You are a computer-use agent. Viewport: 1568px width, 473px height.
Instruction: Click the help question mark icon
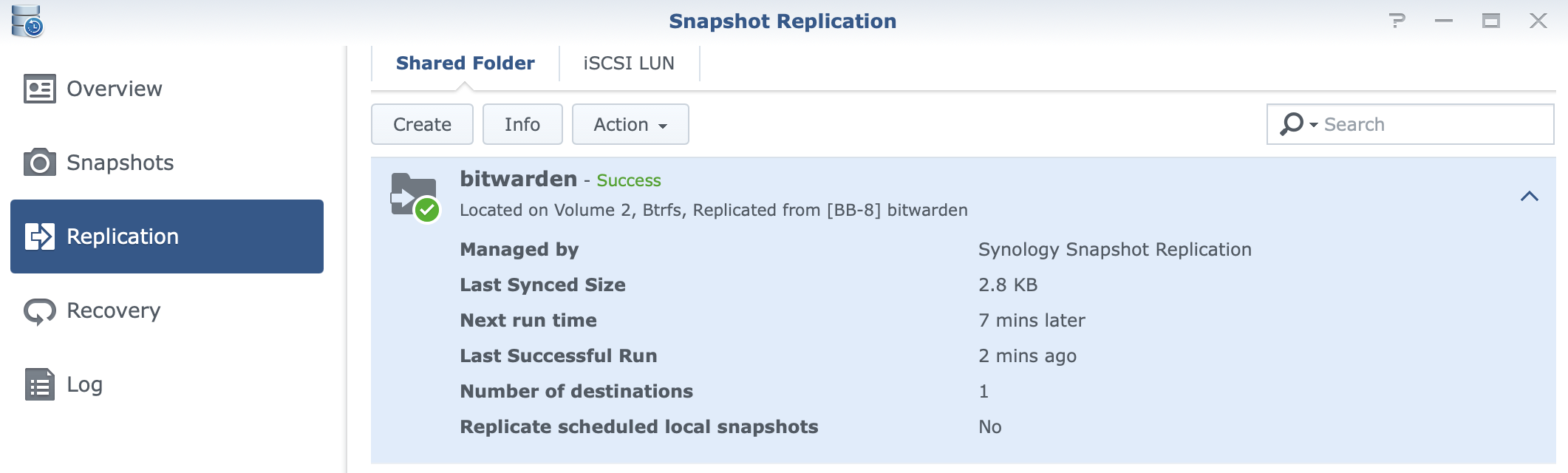[x=1397, y=21]
